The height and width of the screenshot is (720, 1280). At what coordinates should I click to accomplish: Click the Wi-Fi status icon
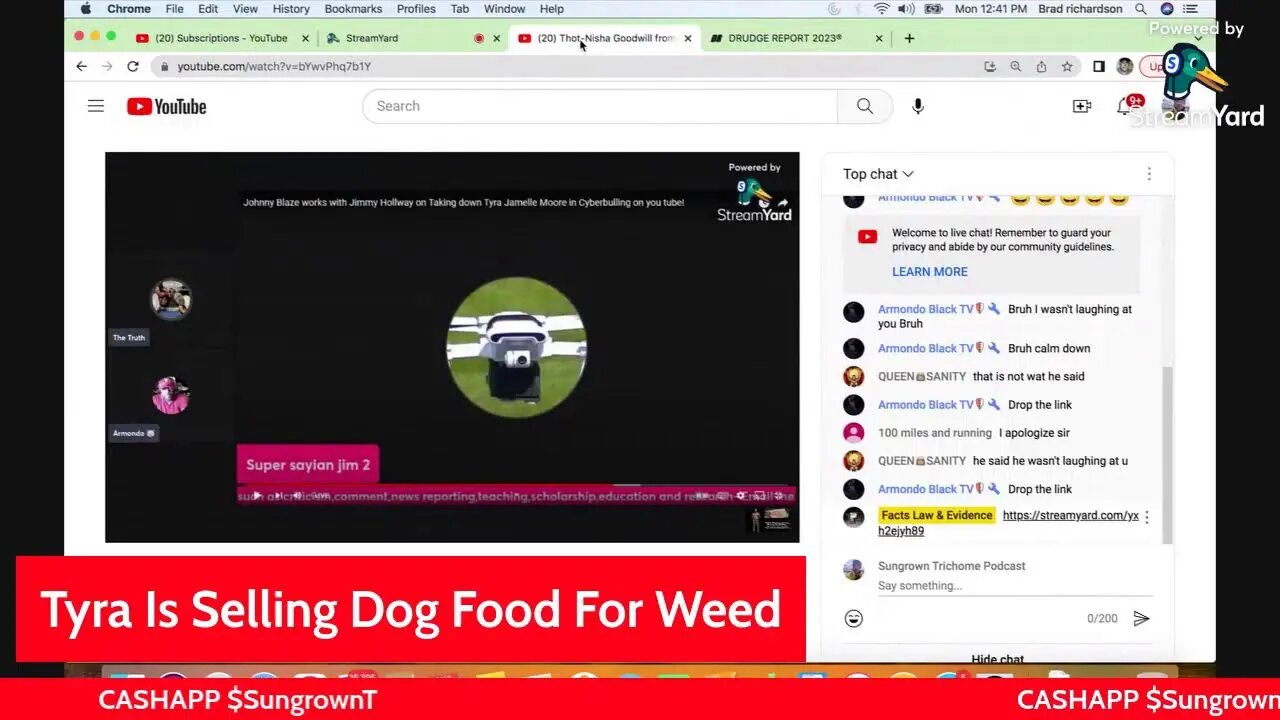(881, 9)
